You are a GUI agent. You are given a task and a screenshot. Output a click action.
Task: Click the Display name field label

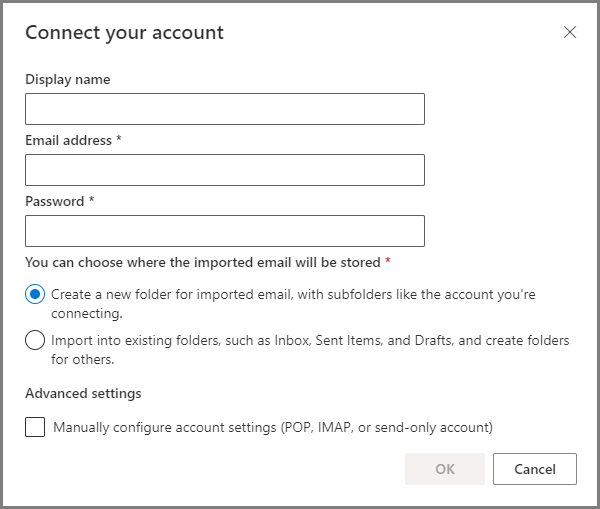pos(68,79)
